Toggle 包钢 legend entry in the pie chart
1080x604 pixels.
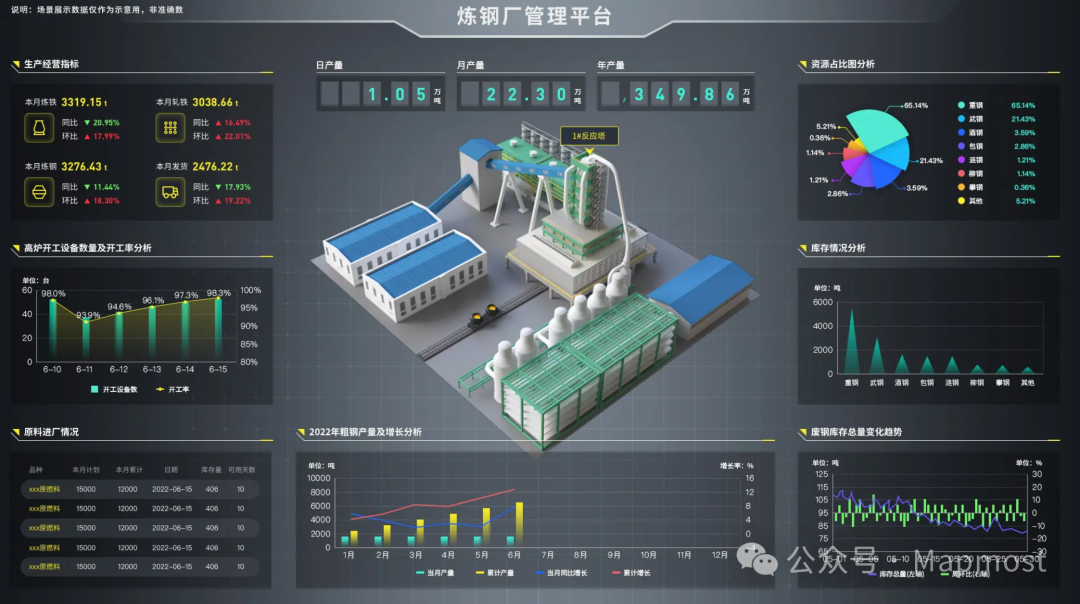970,146
